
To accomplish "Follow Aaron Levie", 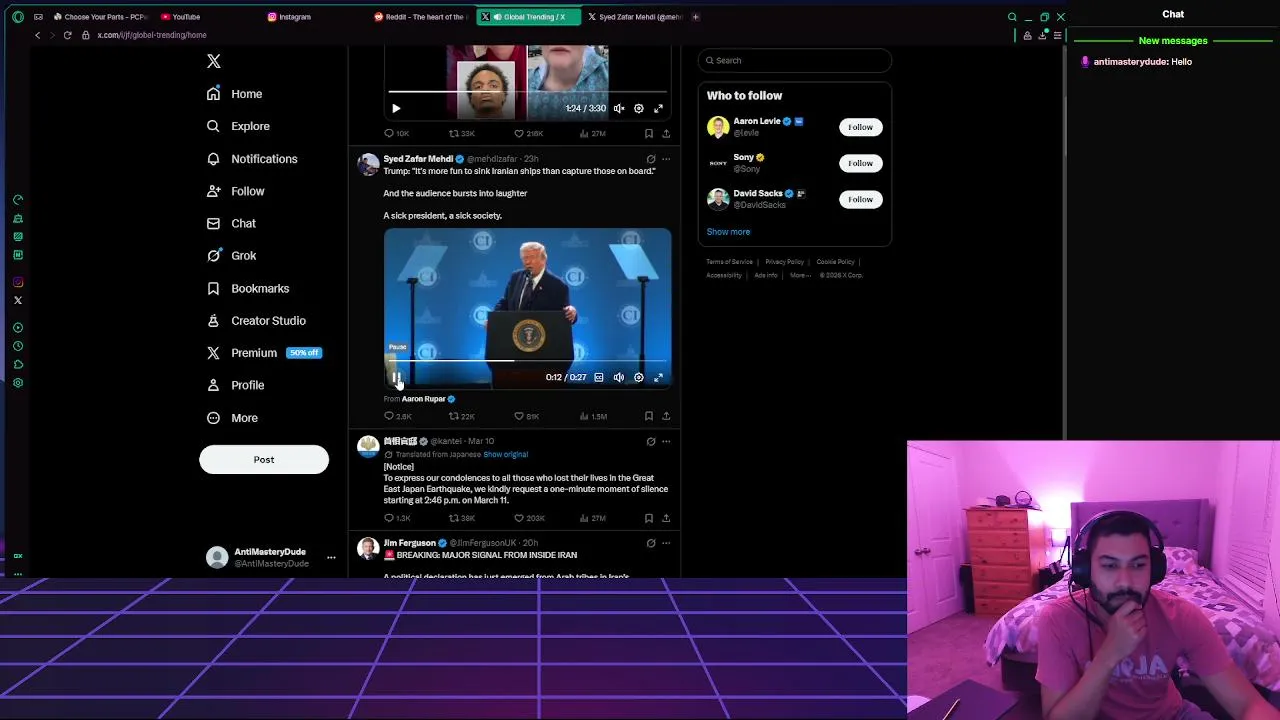I will pyautogui.click(x=860, y=127).
